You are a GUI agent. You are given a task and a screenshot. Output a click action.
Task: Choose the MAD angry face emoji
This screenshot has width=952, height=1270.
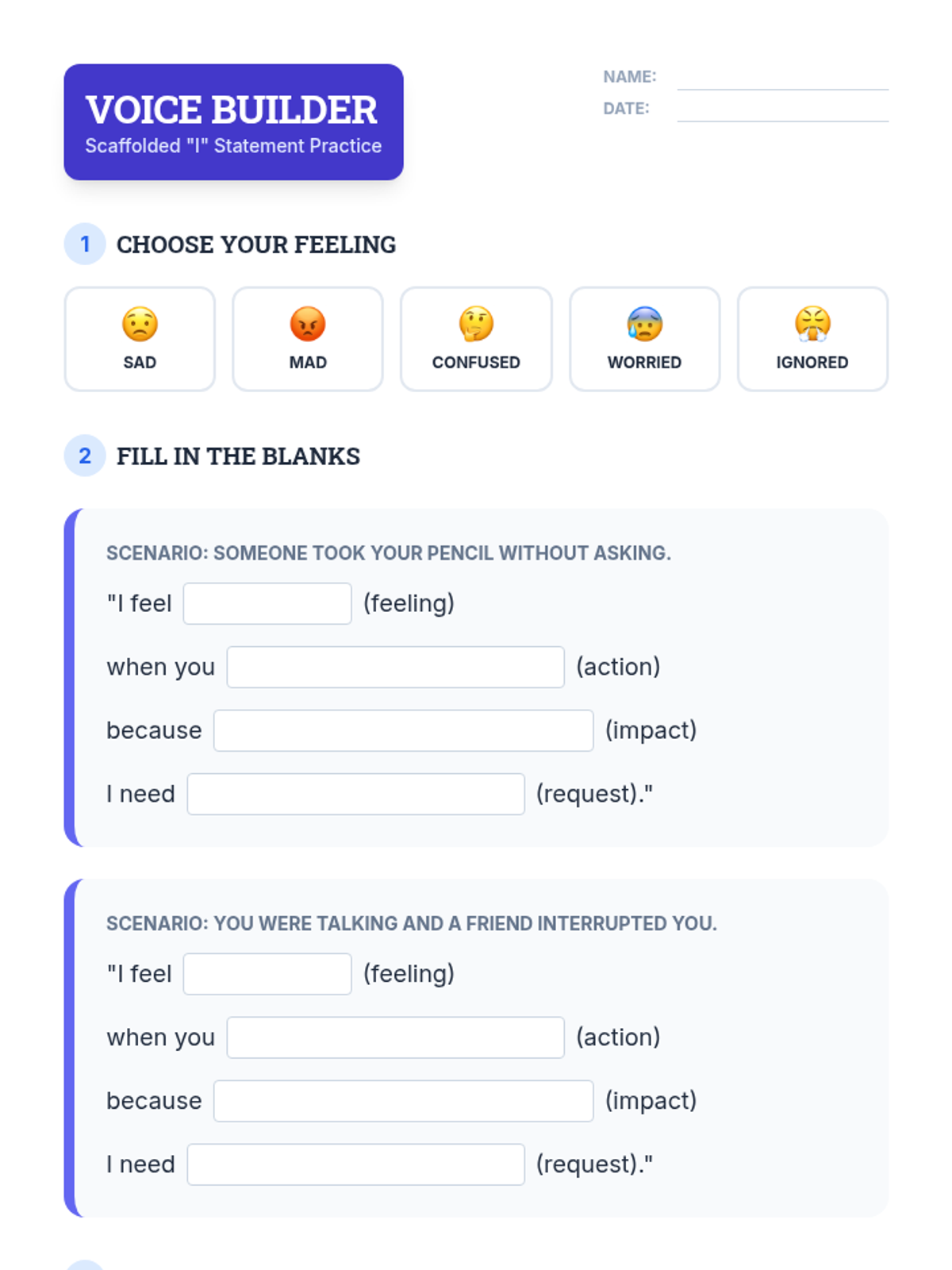308,324
